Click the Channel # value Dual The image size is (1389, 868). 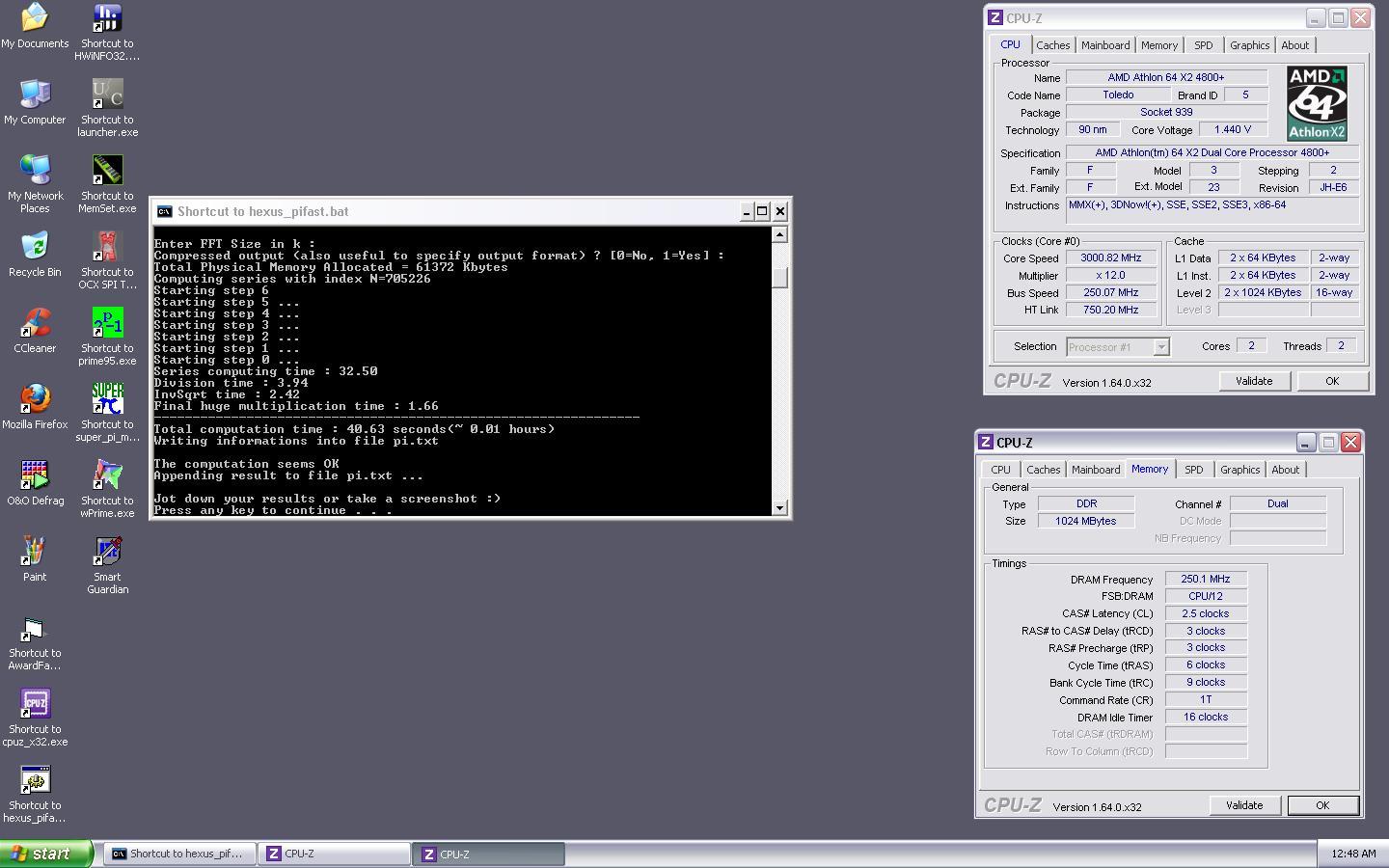[x=1278, y=503]
